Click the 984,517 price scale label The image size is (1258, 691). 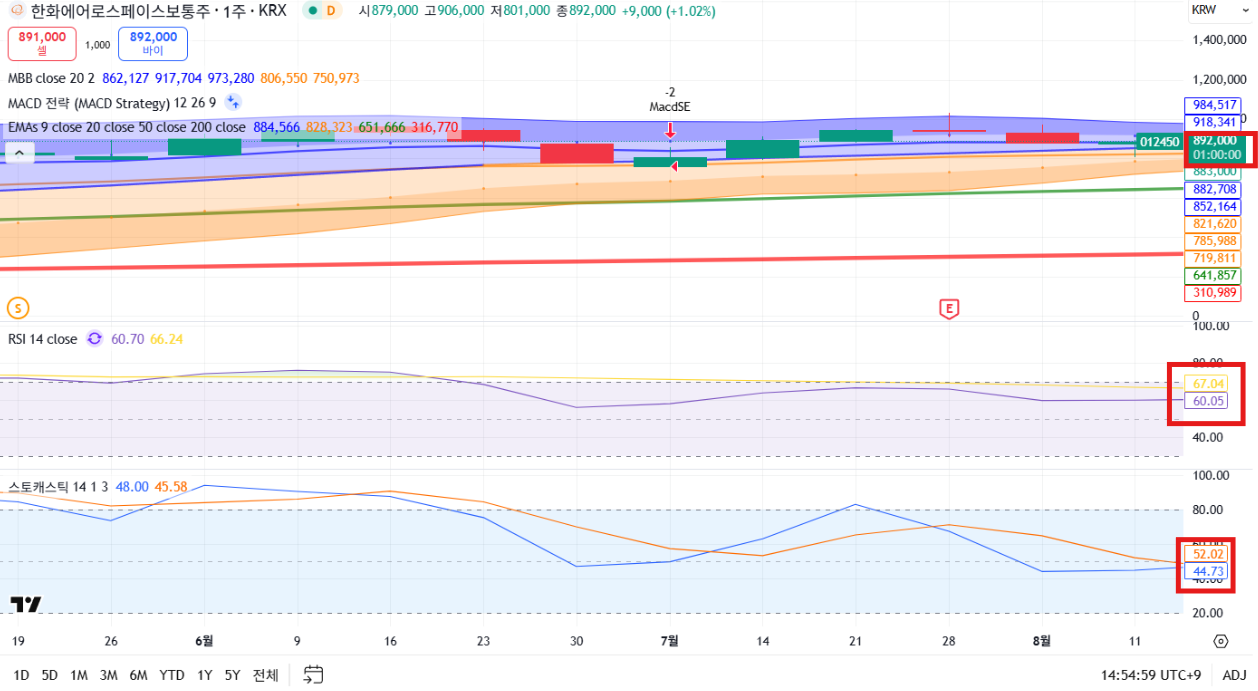click(x=1212, y=104)
